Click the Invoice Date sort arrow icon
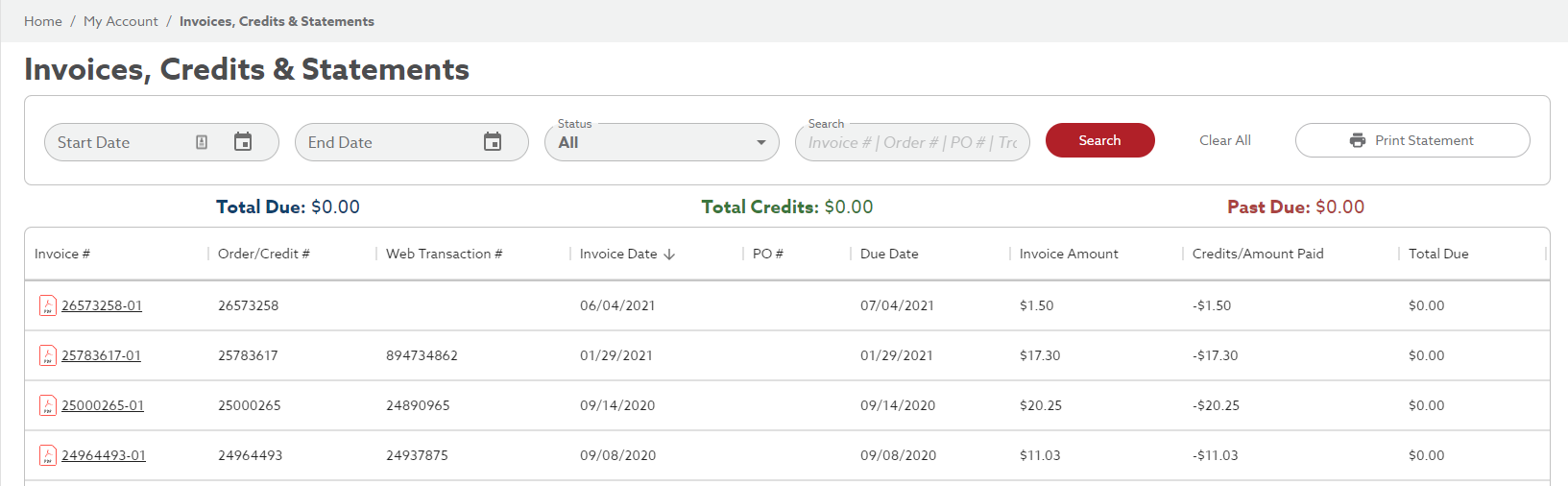This screenshot has width=1568, height=486. [x=669, y=255]
